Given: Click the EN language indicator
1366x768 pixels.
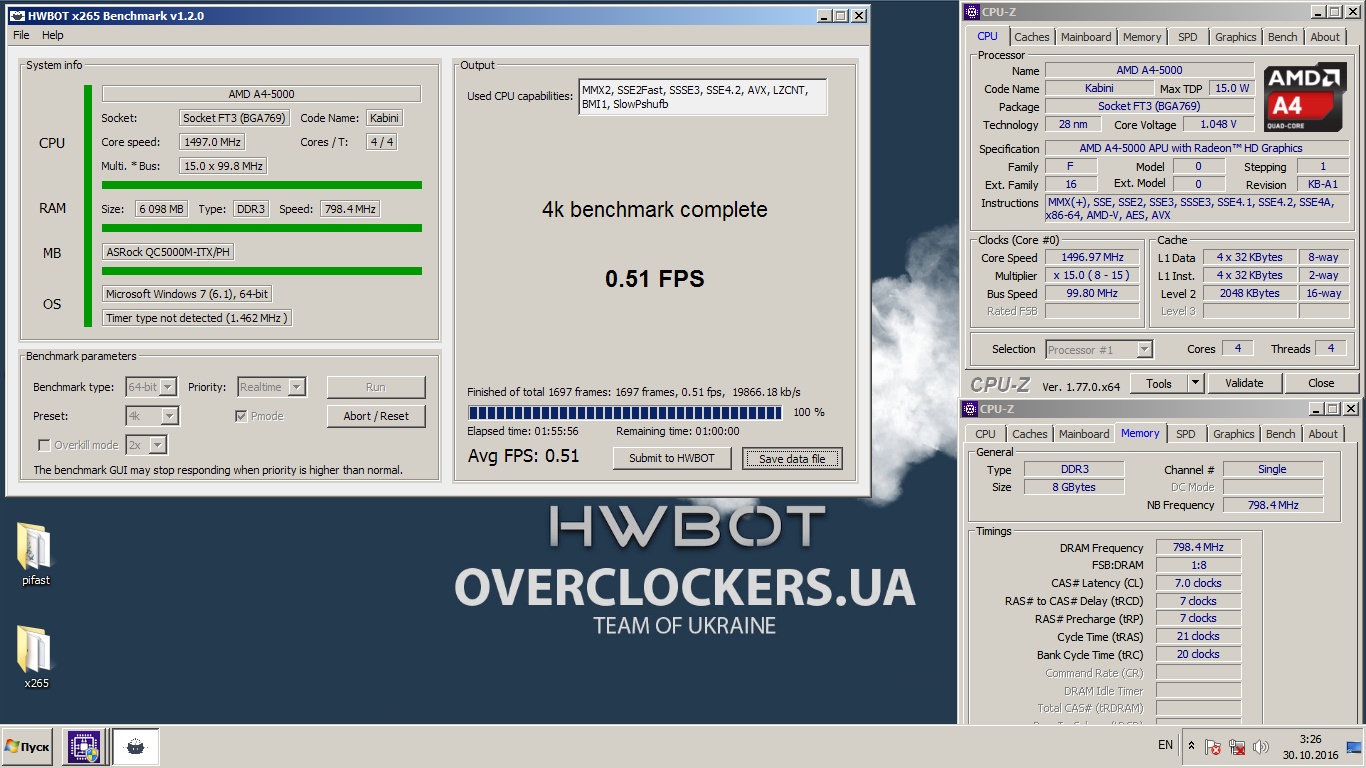Looking at the screenshot, I should pos(1165,745).
